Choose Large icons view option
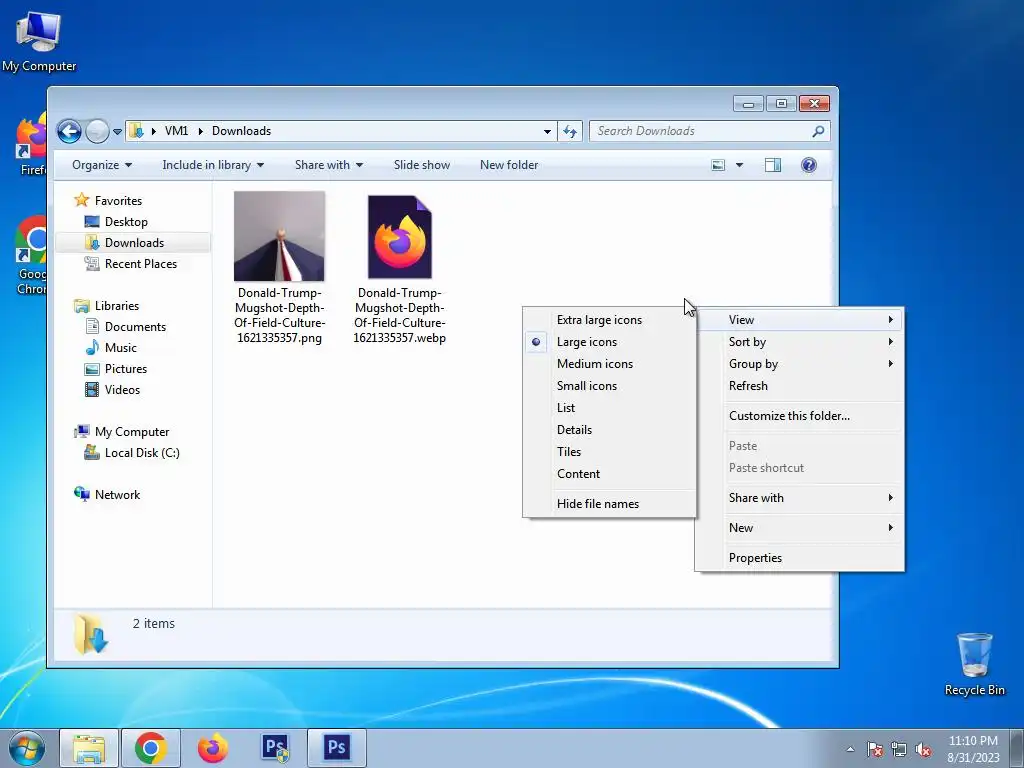The width and height of the screenshot is (1024, 768). click(x=609, y=342)
